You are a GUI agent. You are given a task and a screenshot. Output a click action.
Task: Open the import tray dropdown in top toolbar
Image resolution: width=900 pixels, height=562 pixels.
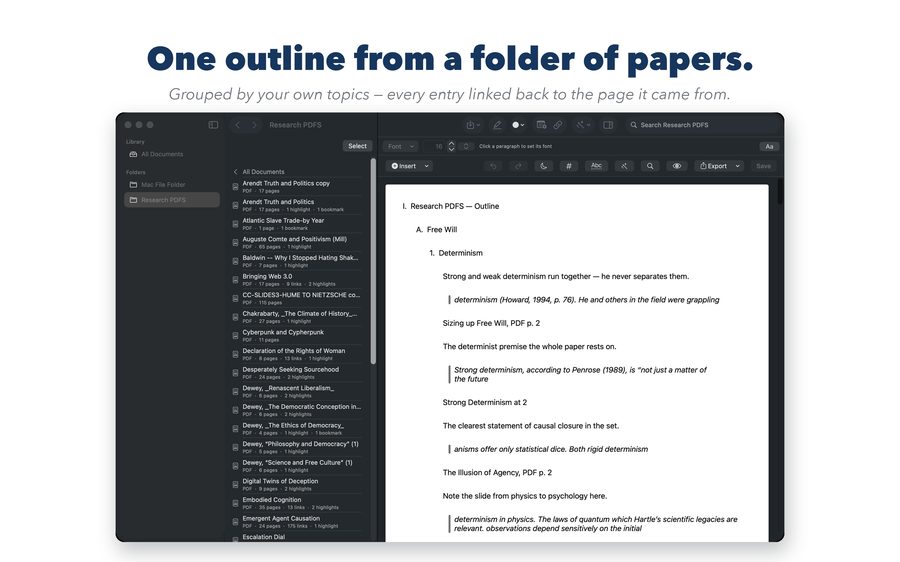(x=473, y=125)
